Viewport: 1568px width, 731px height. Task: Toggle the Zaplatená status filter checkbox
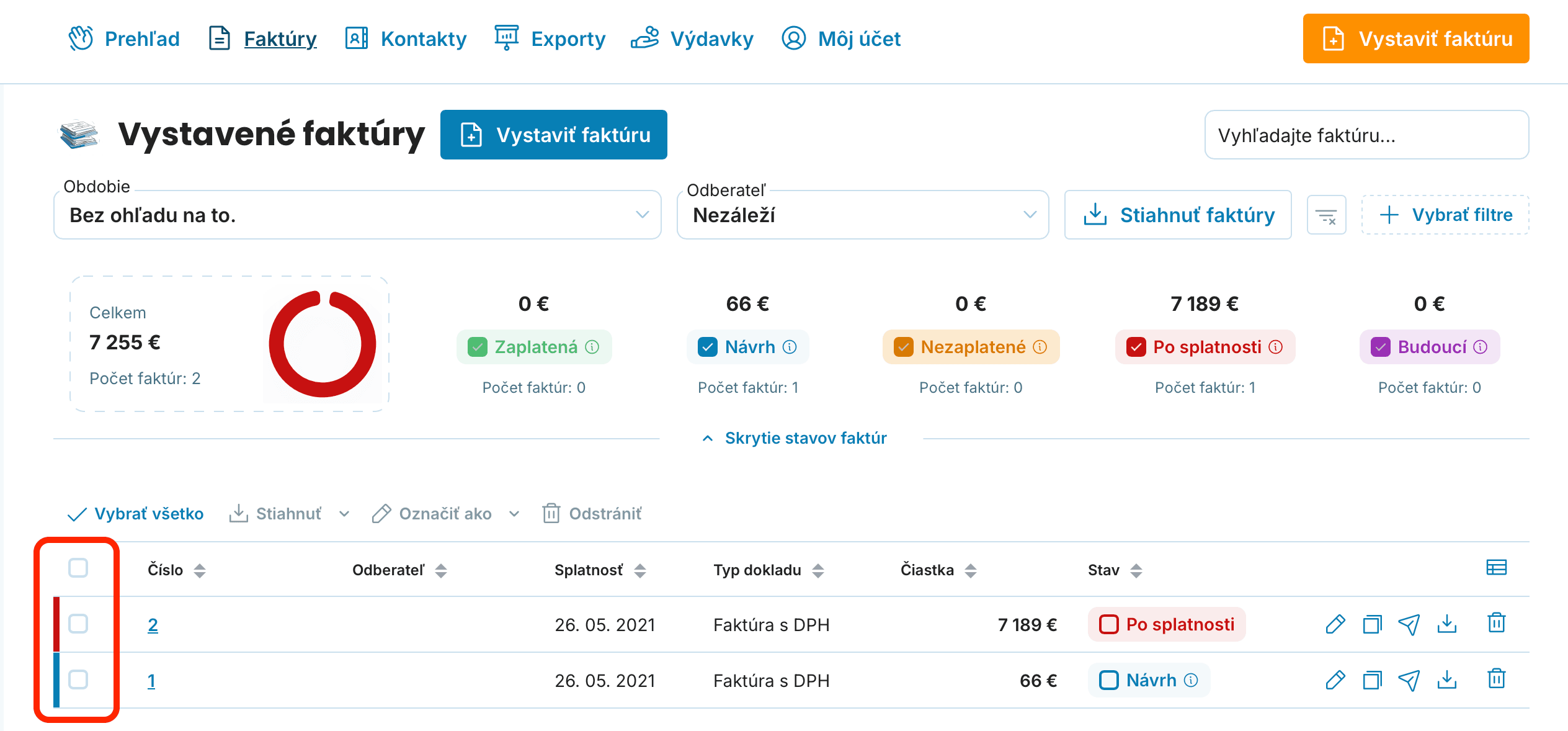[x=478, y=347]
